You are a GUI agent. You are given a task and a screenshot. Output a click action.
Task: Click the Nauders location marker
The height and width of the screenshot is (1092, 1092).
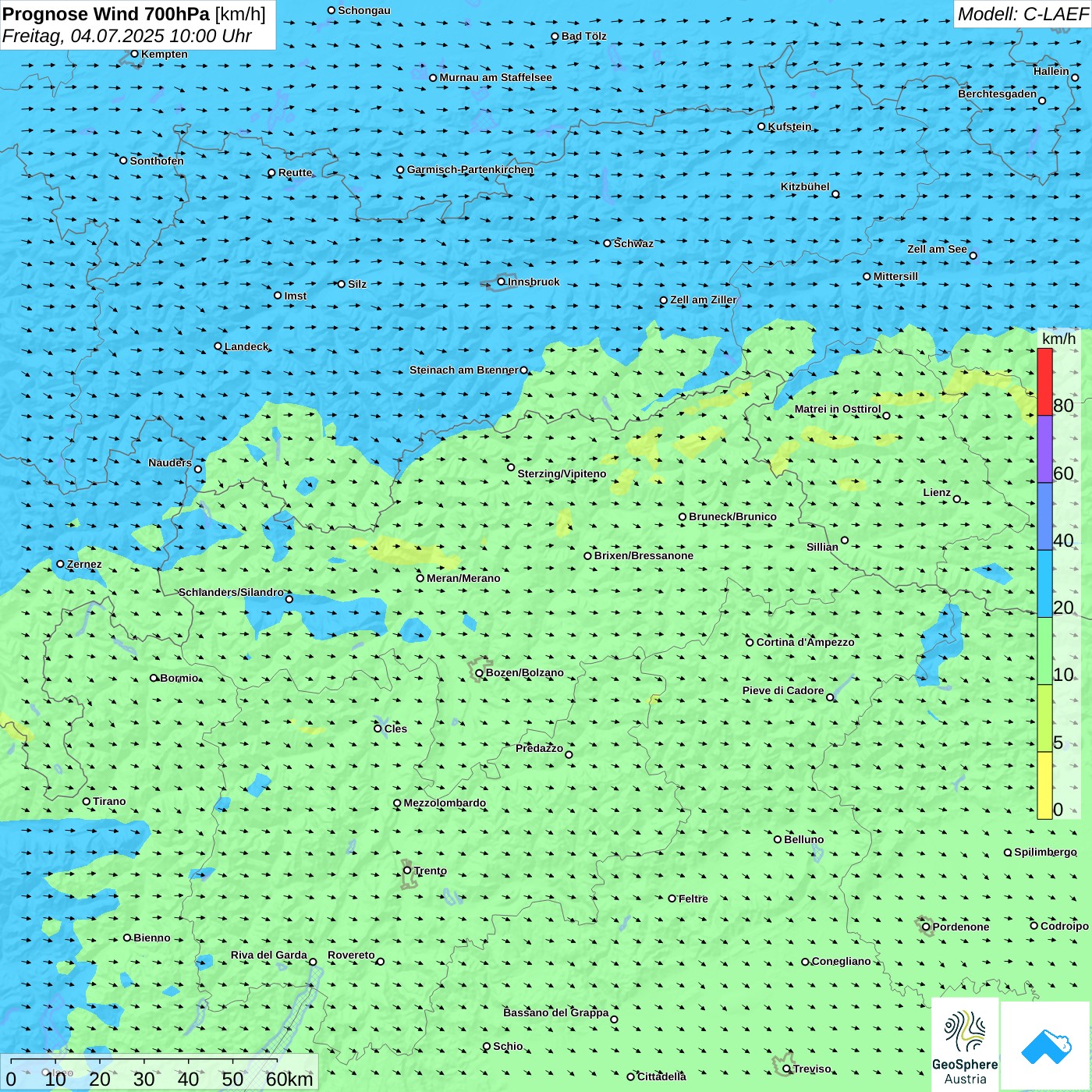198,469
